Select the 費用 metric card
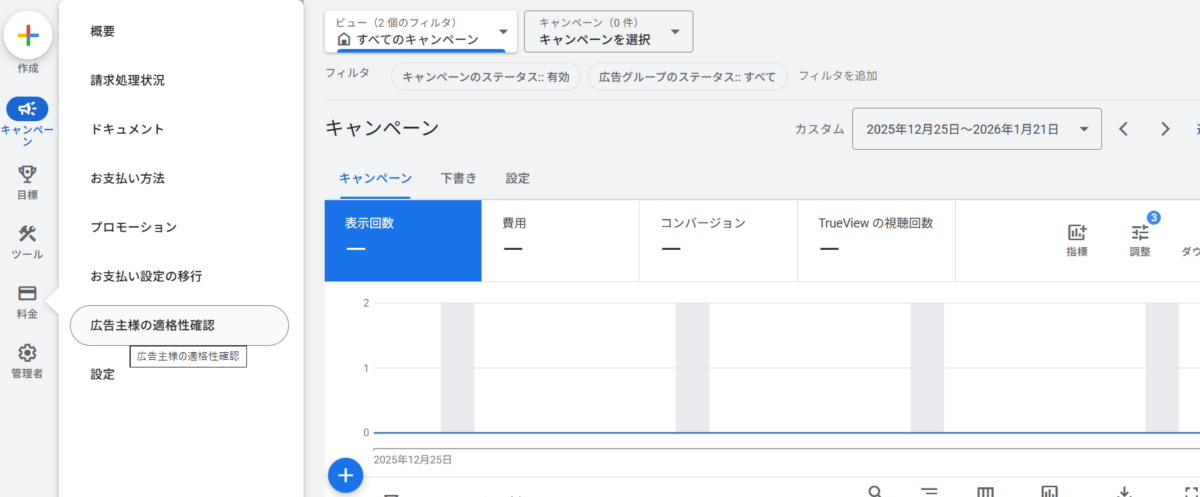 click(560, 240)
